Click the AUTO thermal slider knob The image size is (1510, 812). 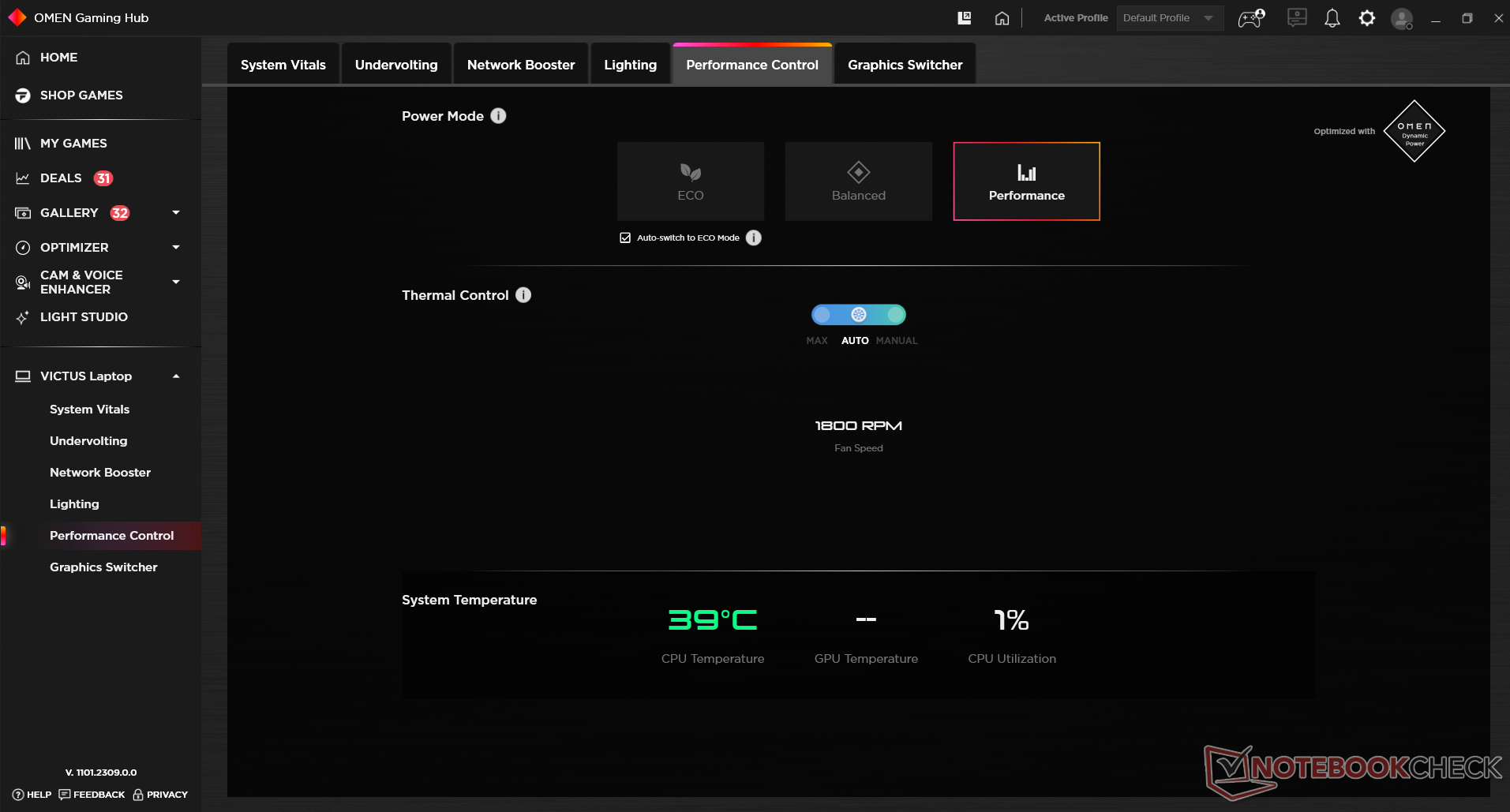[x=859, y=315]
